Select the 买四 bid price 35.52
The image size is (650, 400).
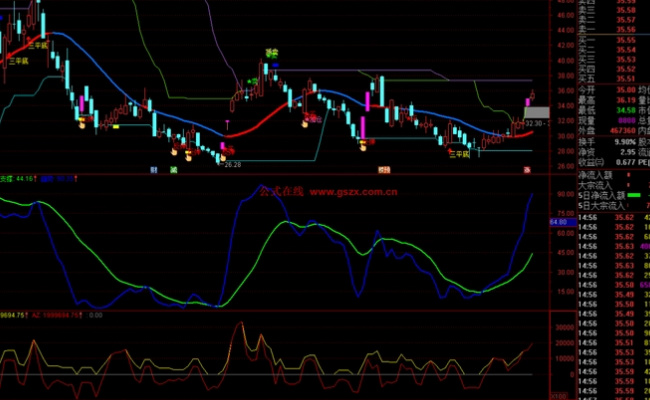[626, 69]
